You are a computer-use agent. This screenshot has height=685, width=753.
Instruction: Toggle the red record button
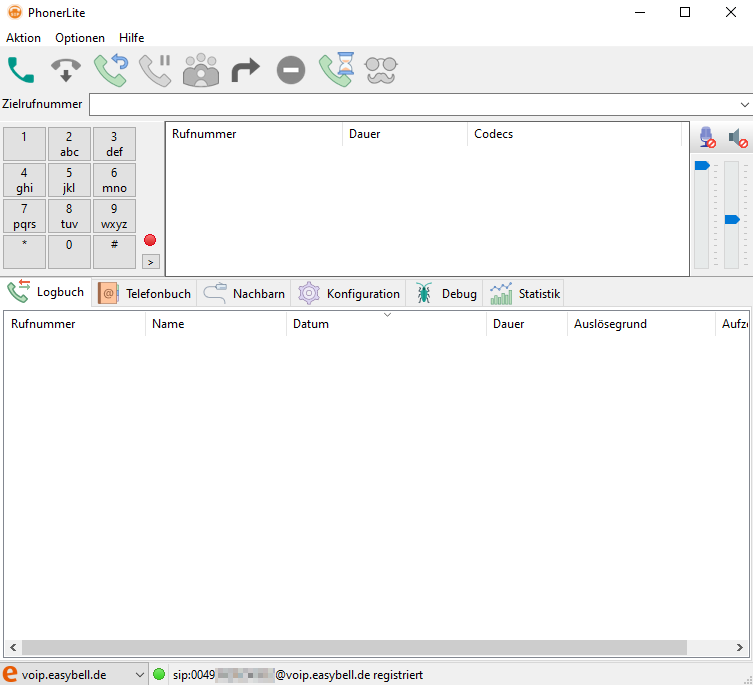pos(150,240)
